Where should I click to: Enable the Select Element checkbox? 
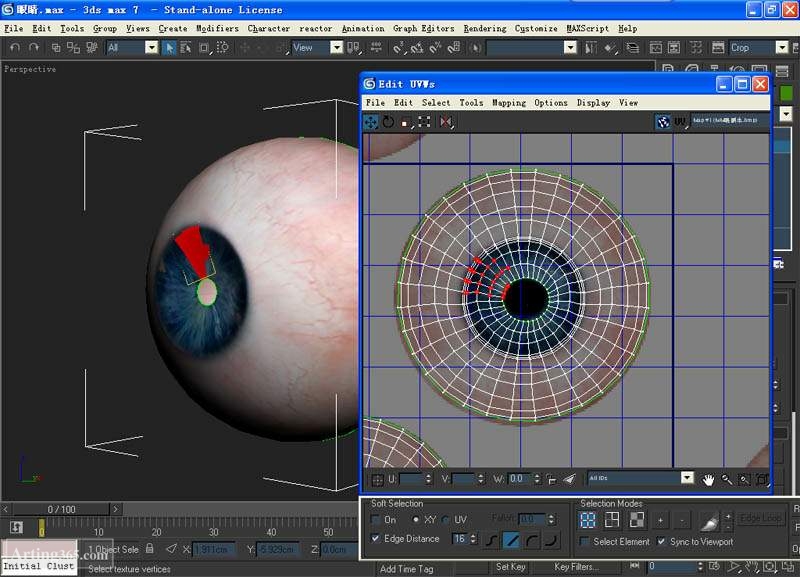click(585, 541)
